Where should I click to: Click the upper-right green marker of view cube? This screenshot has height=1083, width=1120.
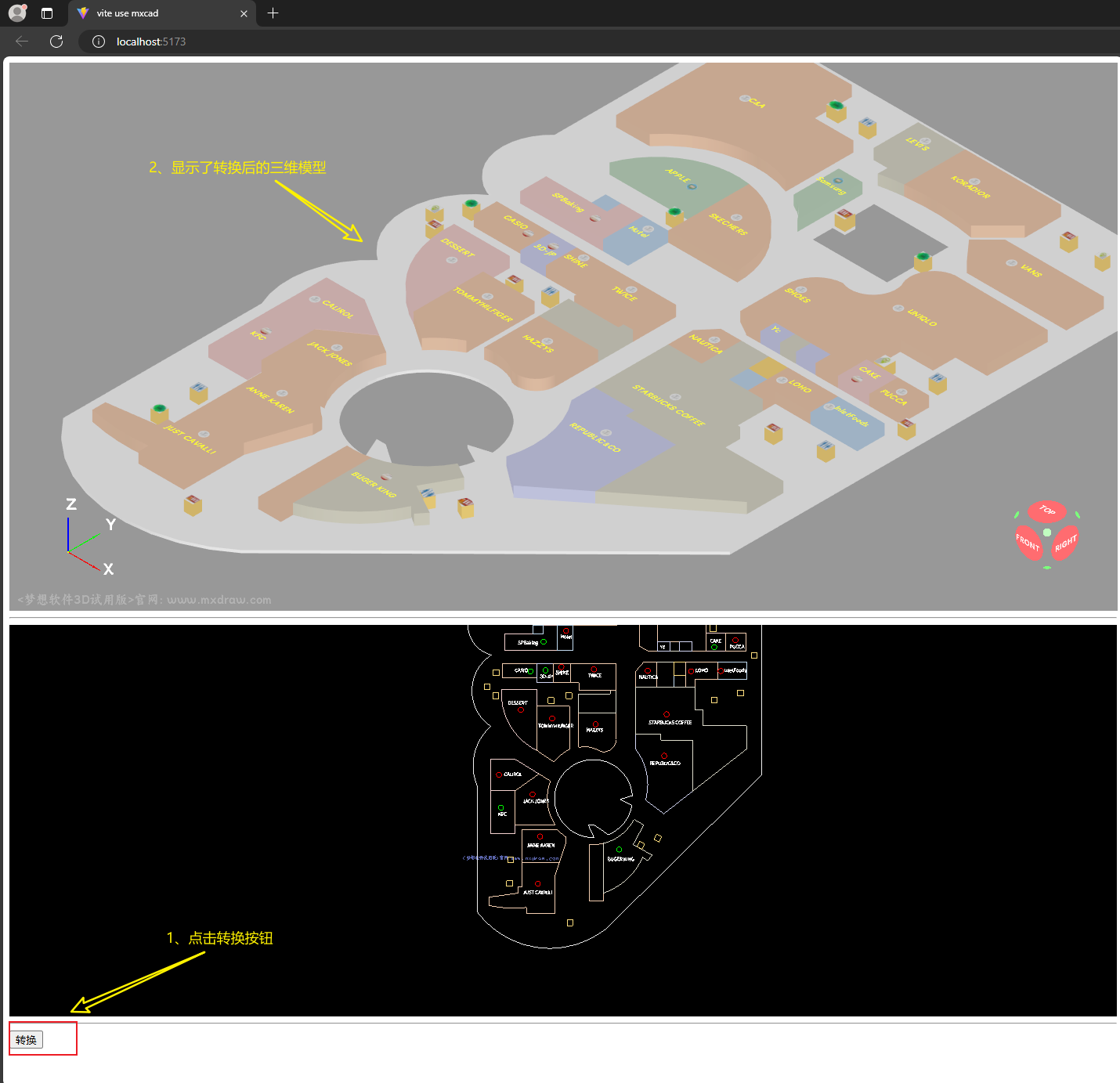(1078, 514)
